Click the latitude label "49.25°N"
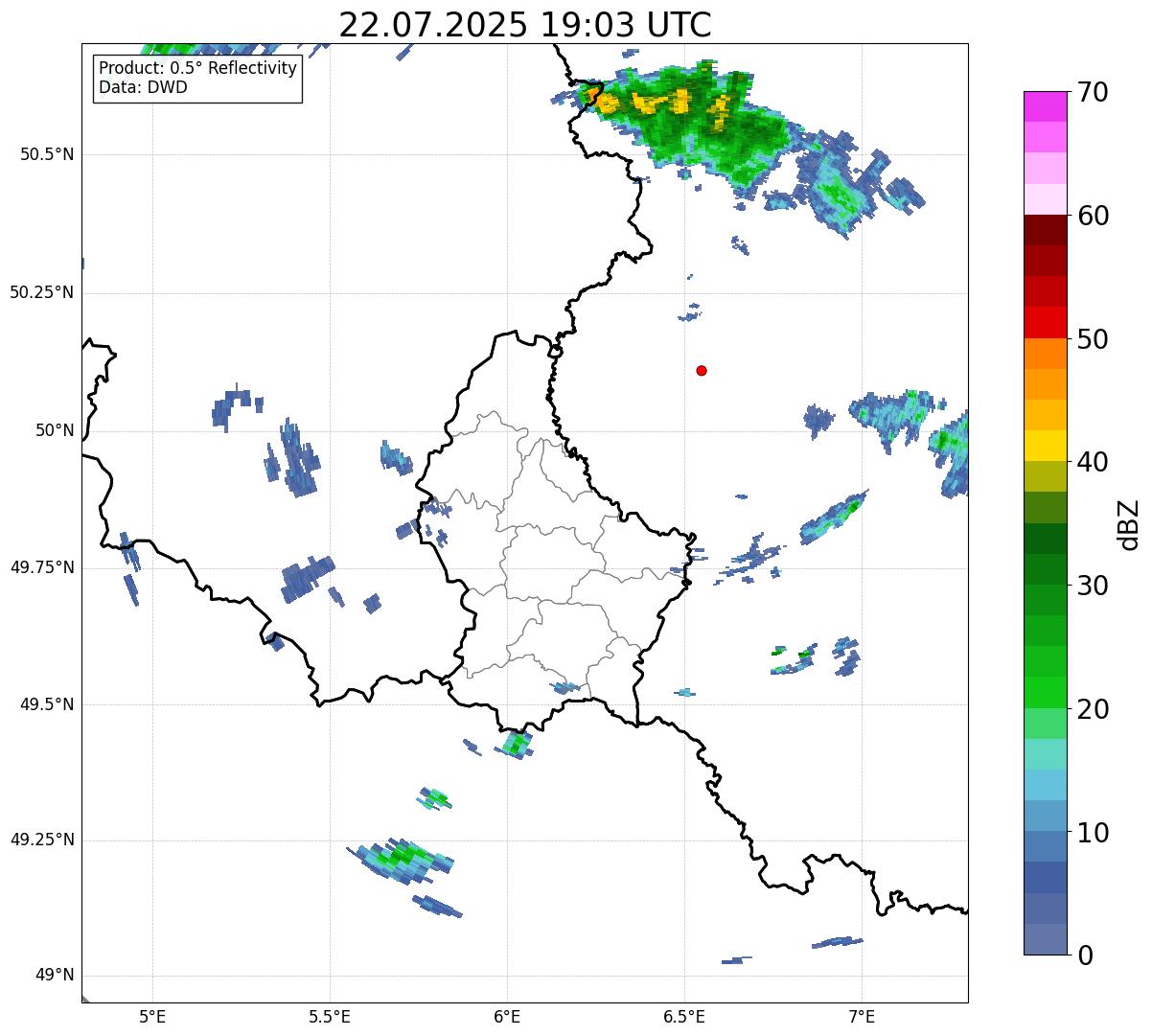Screen dimensions: 1152x1036 point(41,840)
